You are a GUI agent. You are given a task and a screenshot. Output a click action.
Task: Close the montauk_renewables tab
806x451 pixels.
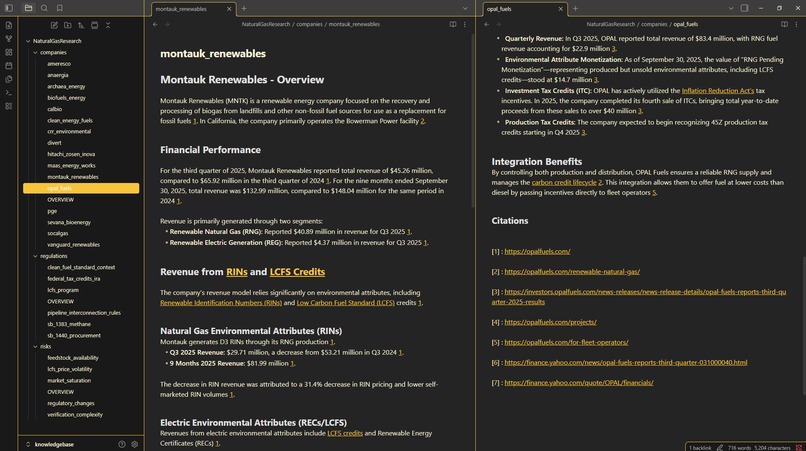(229, 9)
